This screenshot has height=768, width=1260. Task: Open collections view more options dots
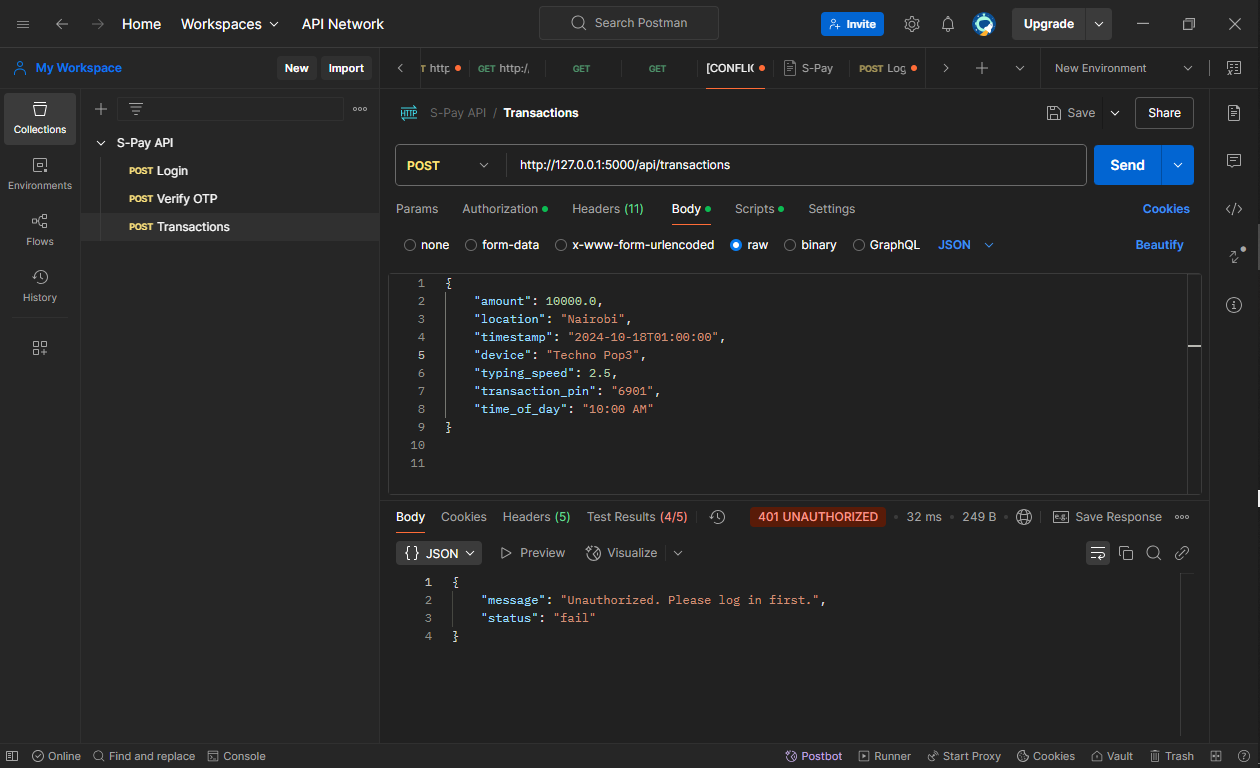coord(360,109)
